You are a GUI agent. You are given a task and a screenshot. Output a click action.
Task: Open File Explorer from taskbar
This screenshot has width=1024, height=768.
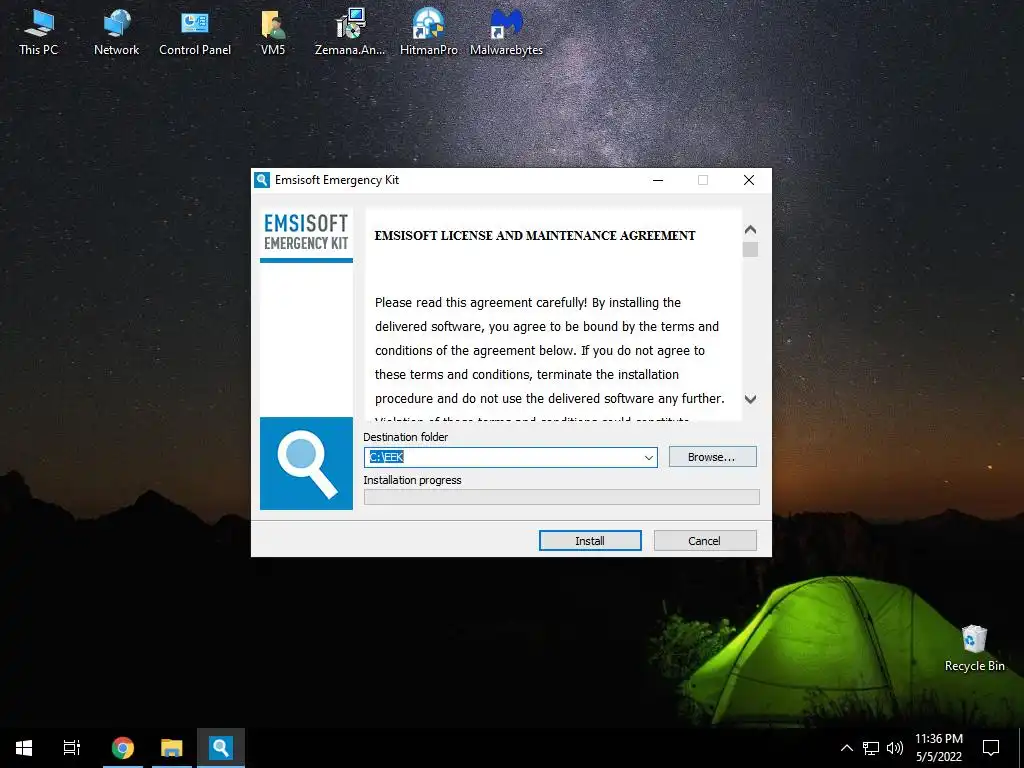coord(172,748)
